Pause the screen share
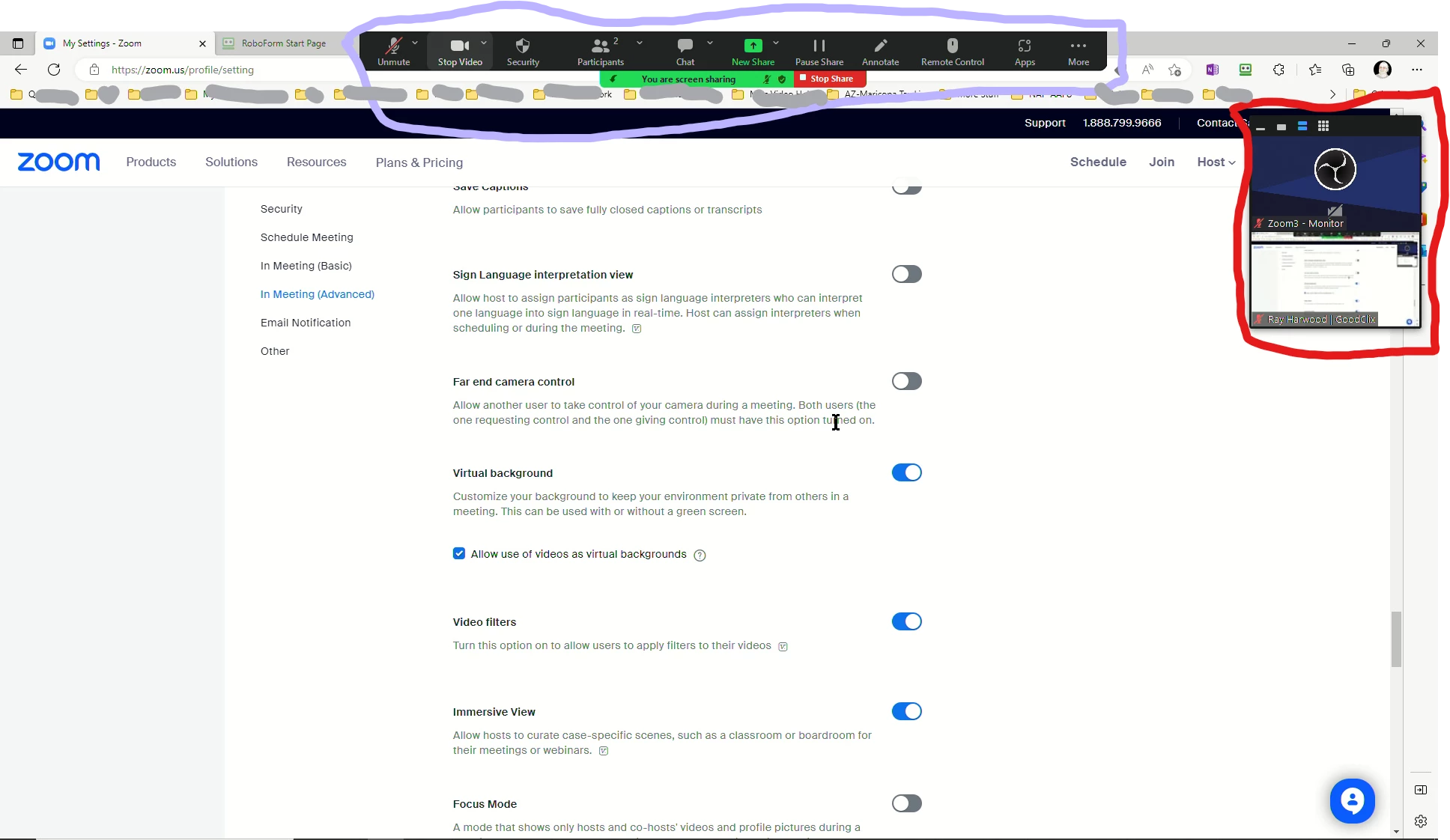The width and height of the screenshot is (1450, 840). pyautogui.click(x=819, y=46)
